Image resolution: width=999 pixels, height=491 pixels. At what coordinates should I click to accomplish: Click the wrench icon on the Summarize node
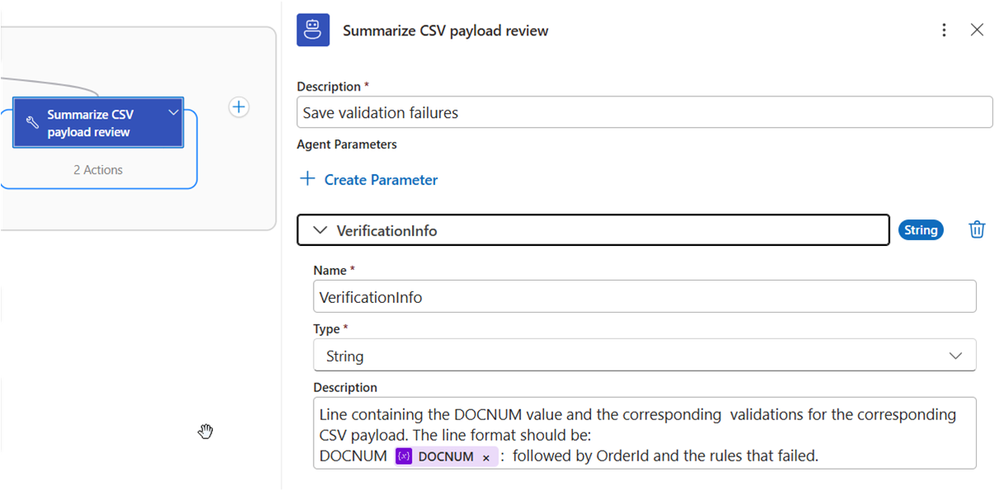pos(32,123)
